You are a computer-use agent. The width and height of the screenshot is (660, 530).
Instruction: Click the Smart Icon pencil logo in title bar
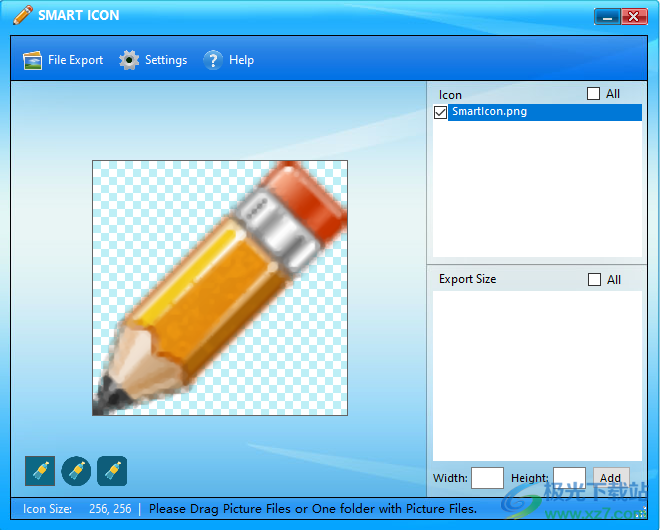[x=23, y=15]
